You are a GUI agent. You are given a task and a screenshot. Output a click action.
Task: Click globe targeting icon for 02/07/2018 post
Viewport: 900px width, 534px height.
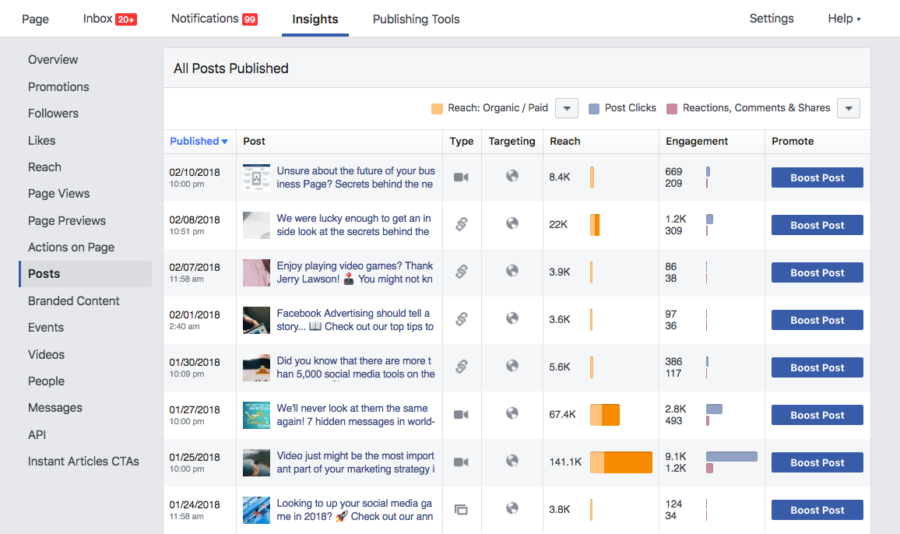(x=512, y=270)
